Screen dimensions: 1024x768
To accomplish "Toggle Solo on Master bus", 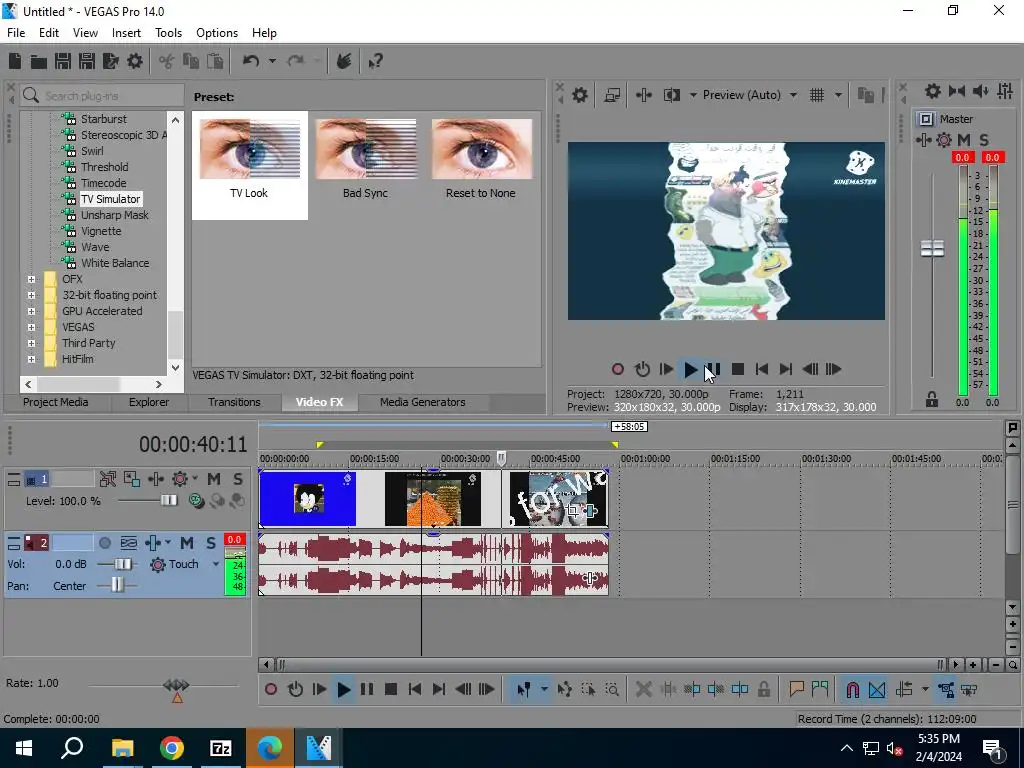I will click(x=984, y=140).
